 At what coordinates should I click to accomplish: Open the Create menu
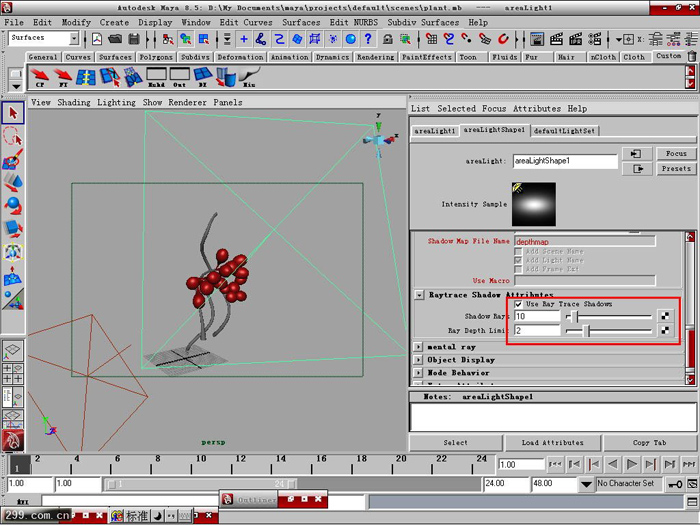[x=114, y=22]
